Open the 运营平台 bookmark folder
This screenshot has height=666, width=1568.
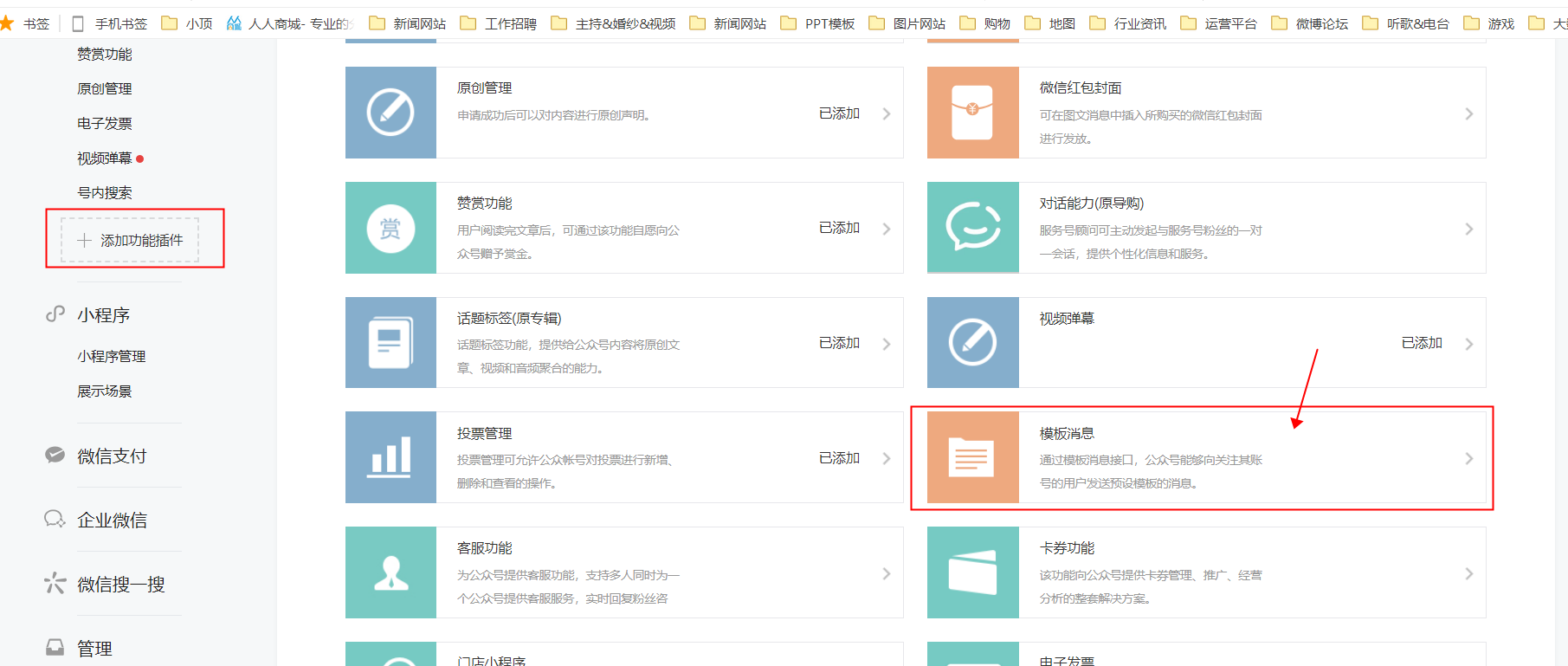pyautogui.click(x=1219, y=23)
